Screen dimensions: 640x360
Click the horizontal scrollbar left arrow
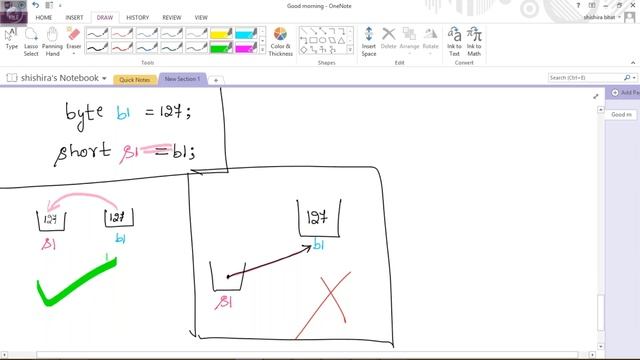click(x=3, y=355)
